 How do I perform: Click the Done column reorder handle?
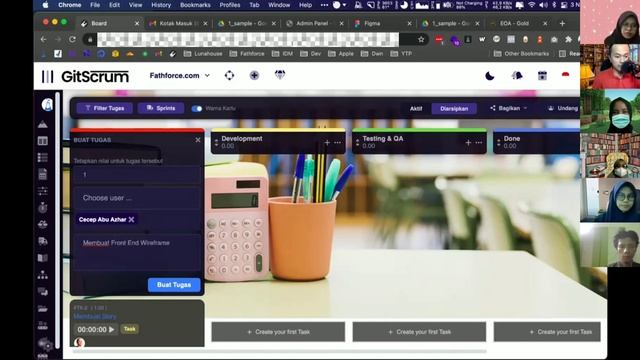point(498,142)
